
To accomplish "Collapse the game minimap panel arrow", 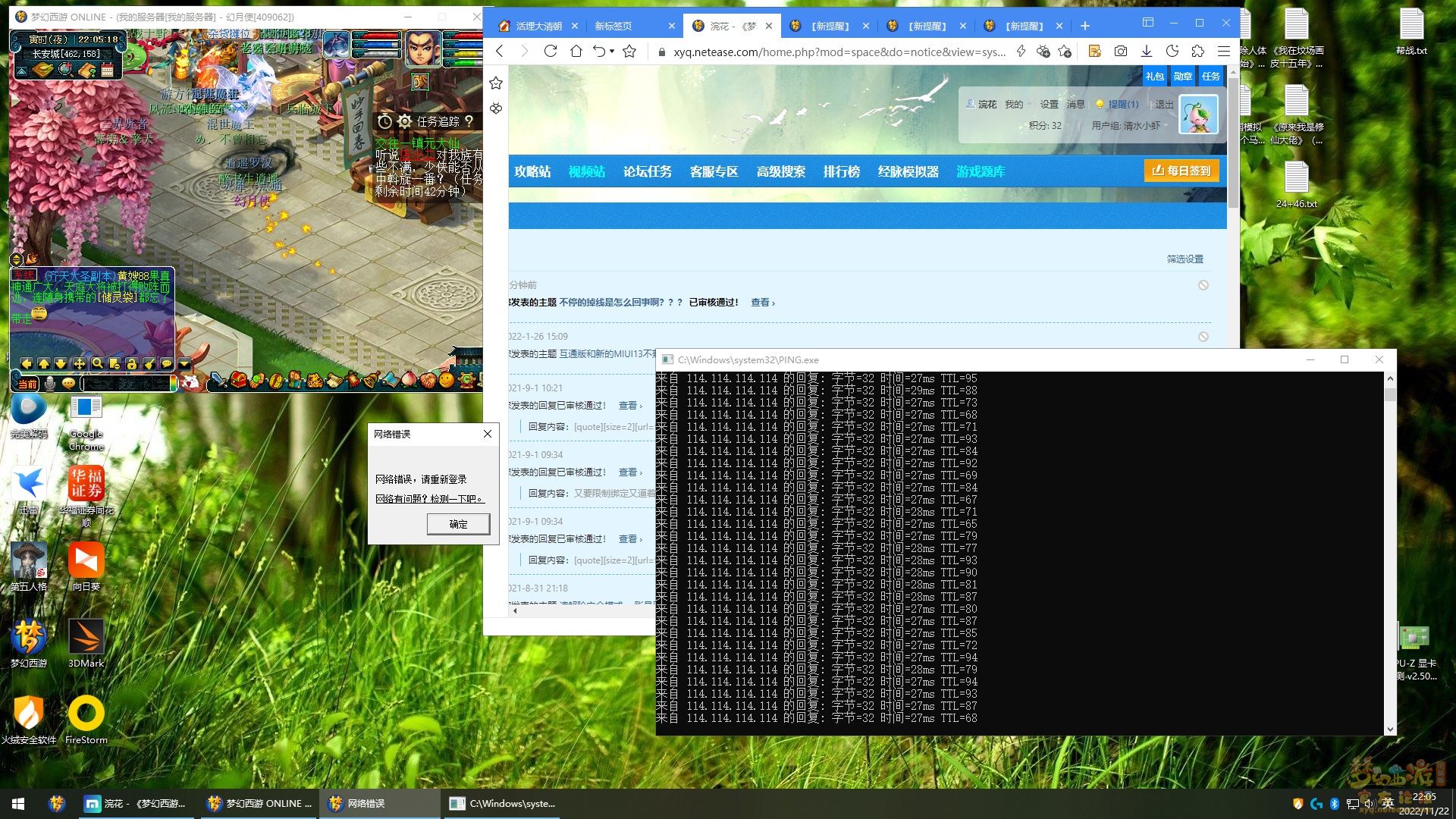I will pos(22,71).
